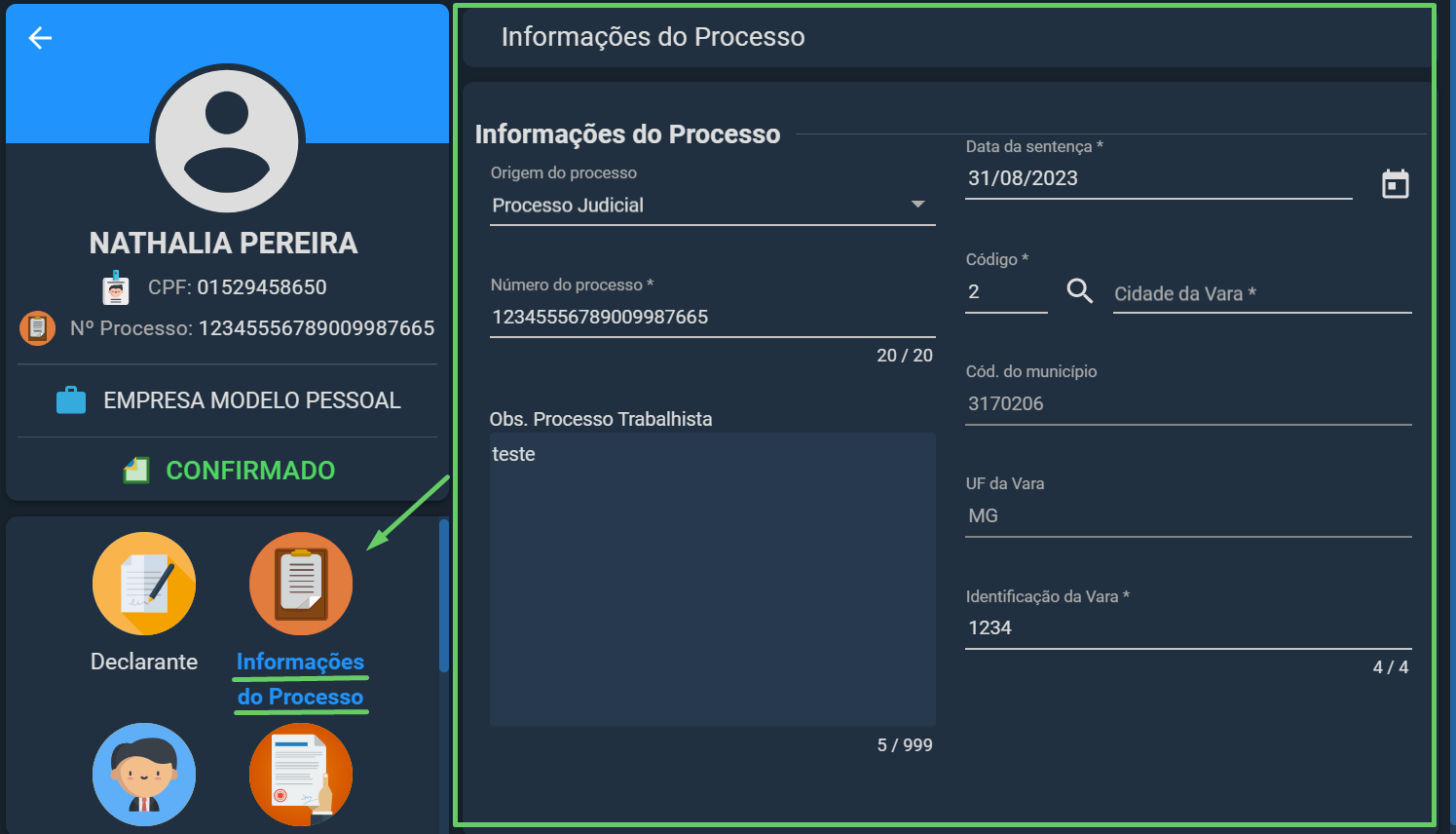Click the Cód. do município field
1456x834 pixels.
(1188, 404)
